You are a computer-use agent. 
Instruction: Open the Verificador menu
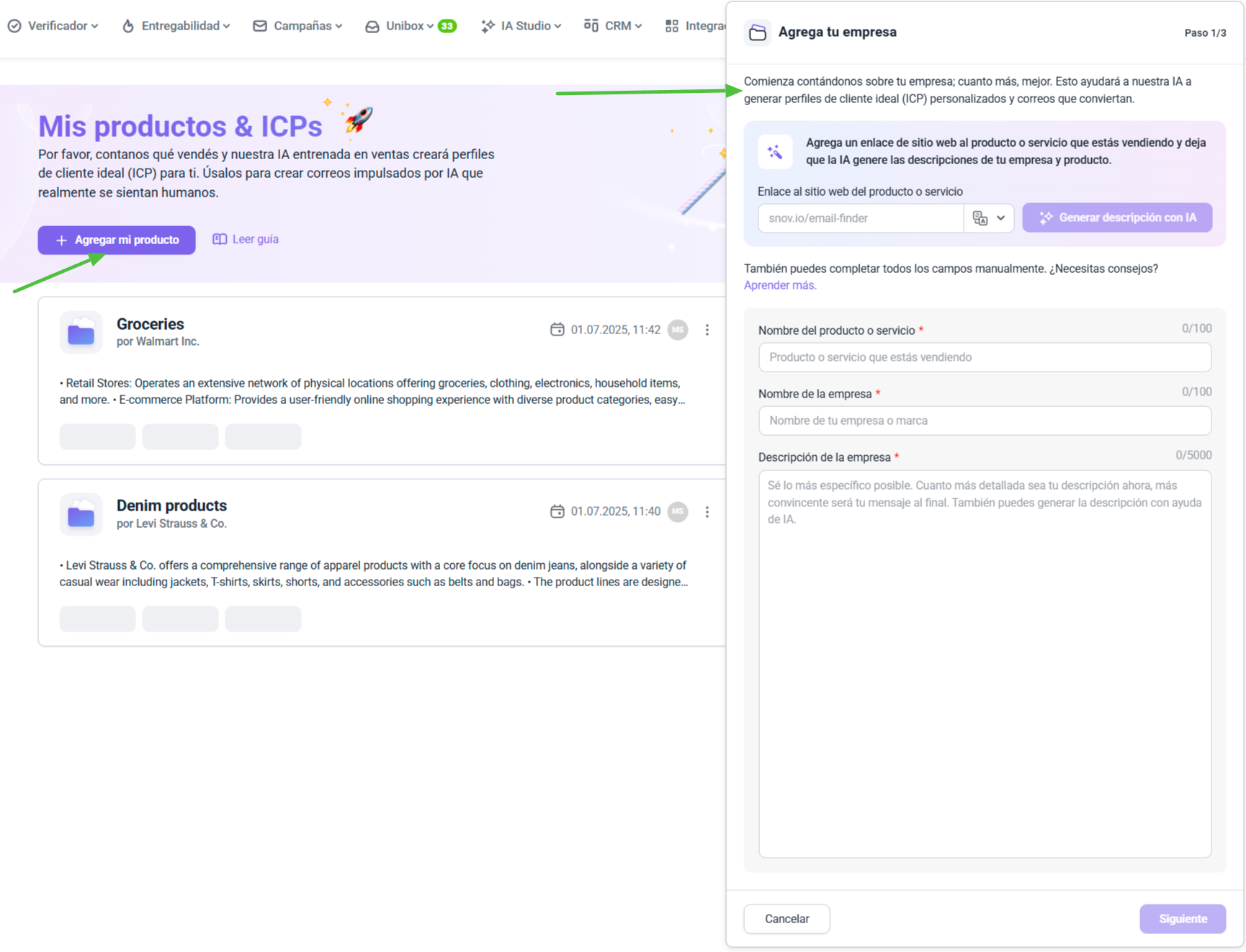tap(53, 26)
